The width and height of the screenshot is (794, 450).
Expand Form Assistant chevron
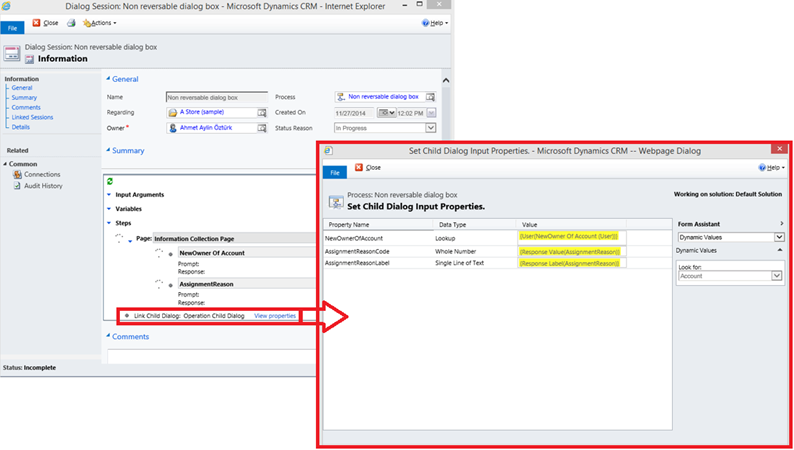click(x=781, y=224)
